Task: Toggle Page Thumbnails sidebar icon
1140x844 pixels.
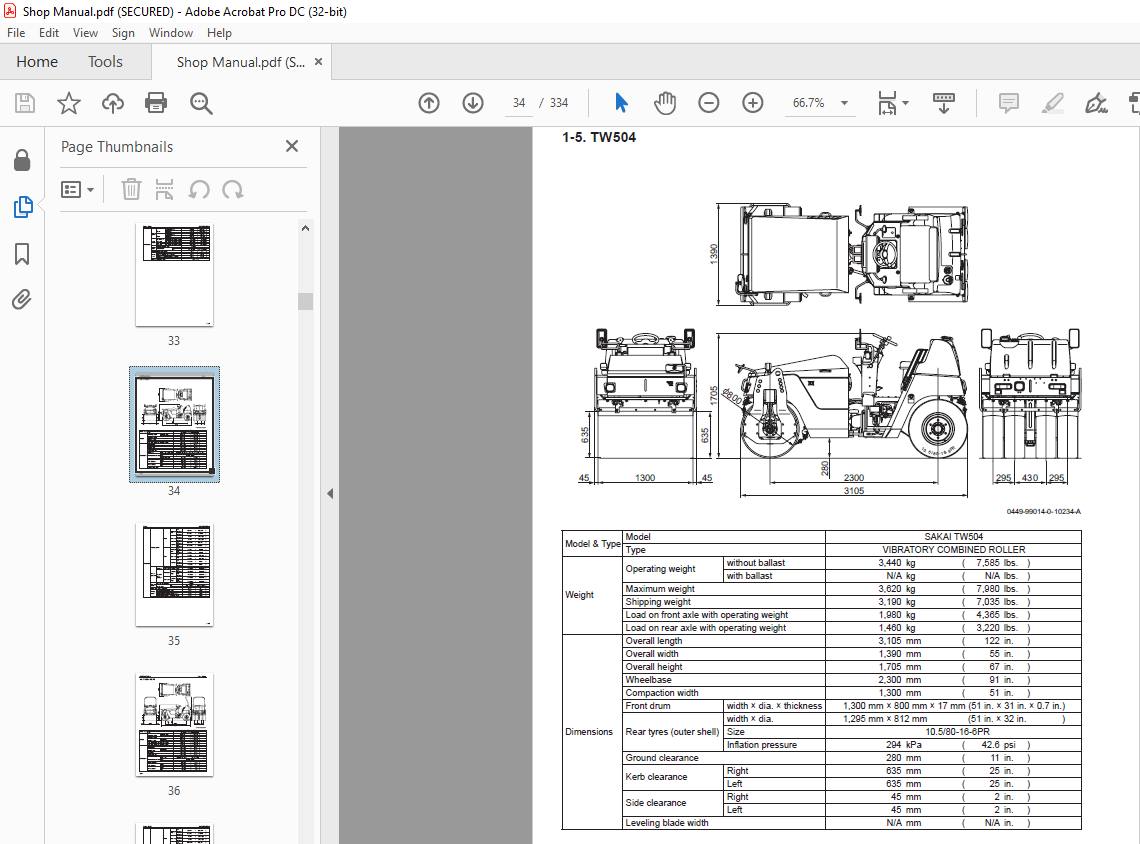Action: coord(23,207)
